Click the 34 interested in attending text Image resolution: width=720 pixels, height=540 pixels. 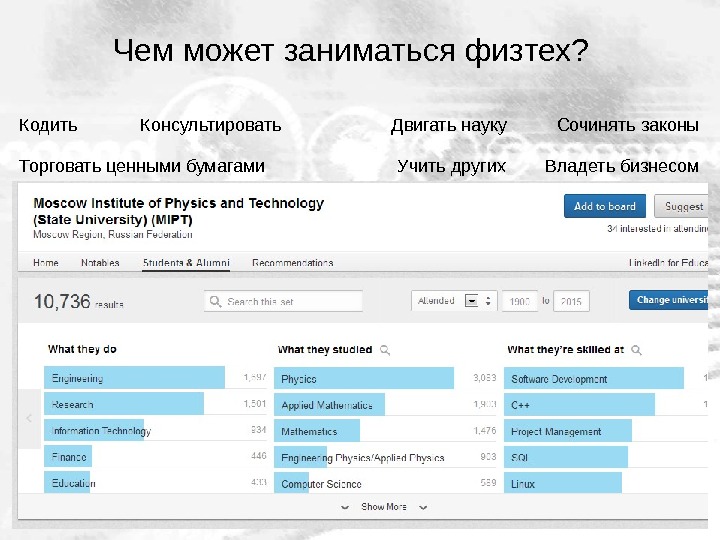[657, 228]
